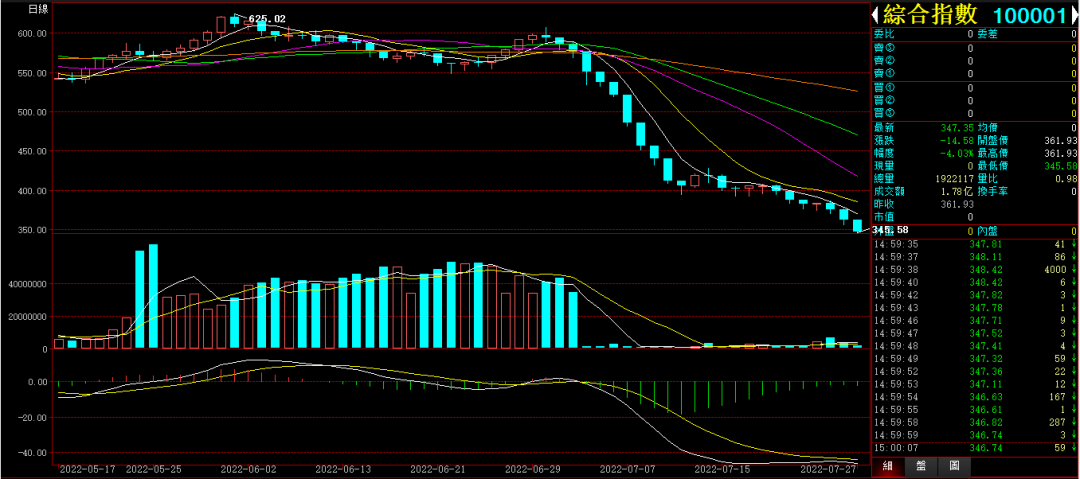The image size is (1080, 479).
Task: Click 總量 value 1922117
Action: click(954, 179)
